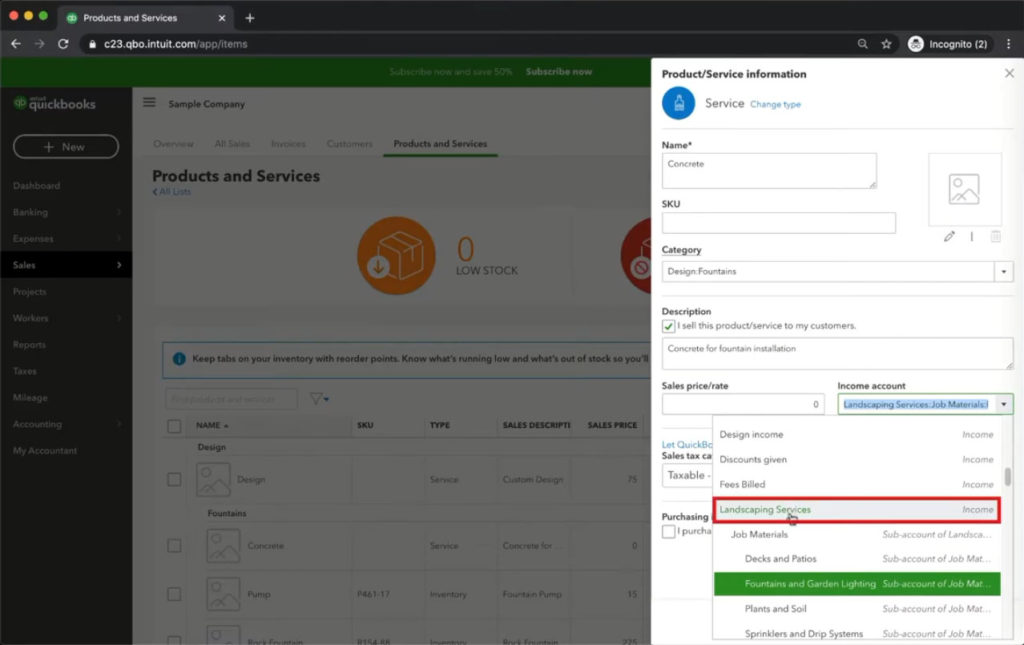The image size is (1024, 645).
Task: Click the hamburger menu icon beside Sample Company
Action: click(149, 103)
